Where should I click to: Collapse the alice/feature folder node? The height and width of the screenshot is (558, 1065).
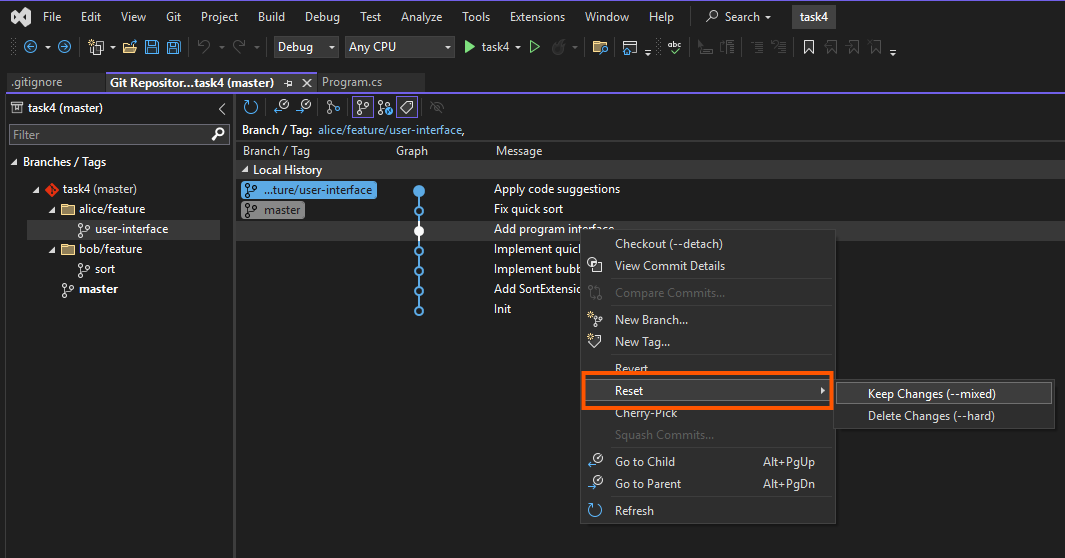coord(53,209)
